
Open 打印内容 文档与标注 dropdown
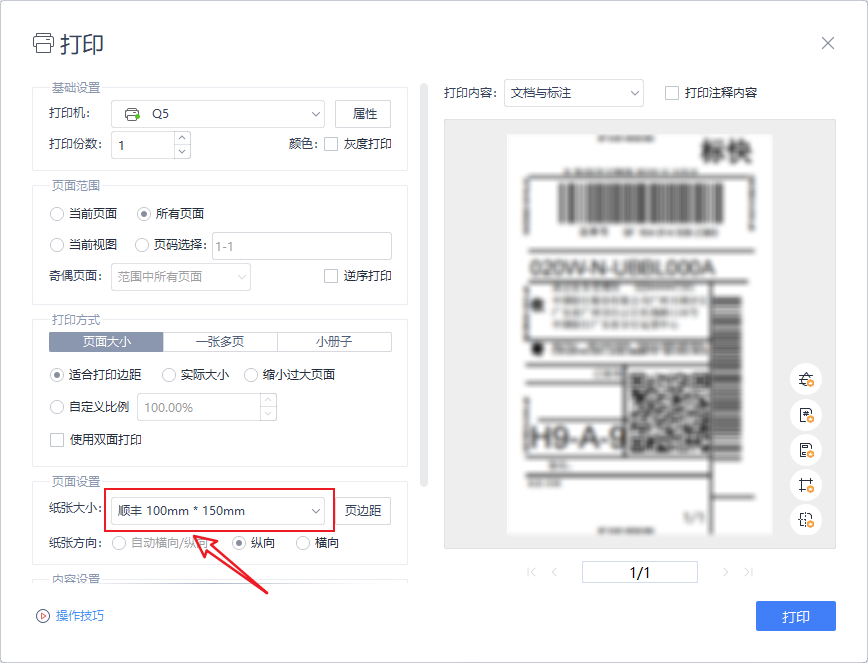(574, 93)
